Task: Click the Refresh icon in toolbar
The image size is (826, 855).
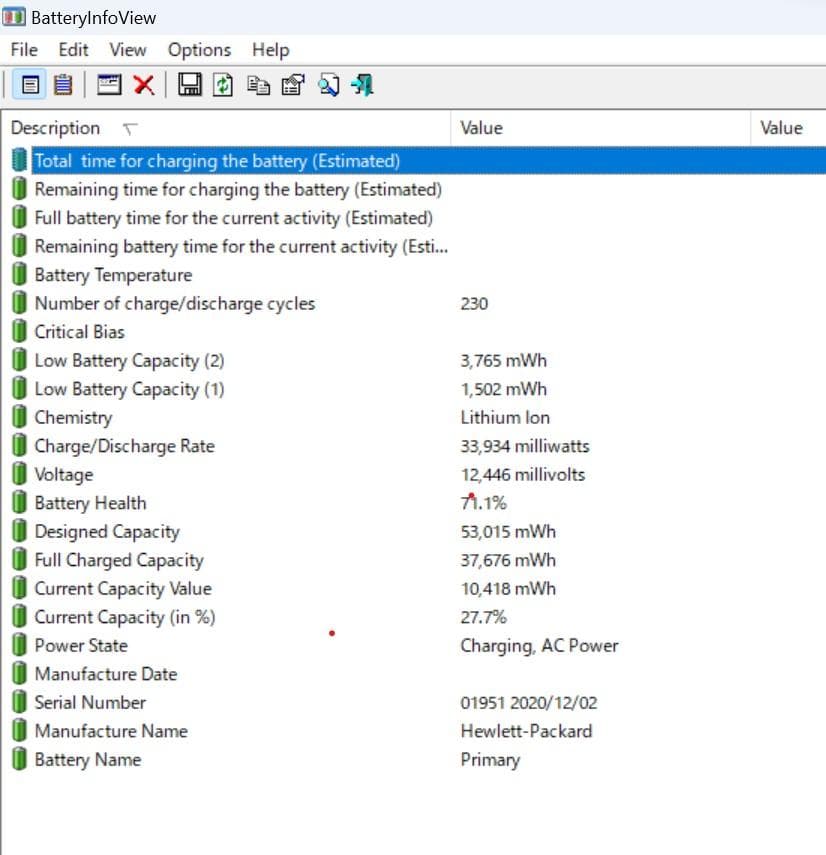Action: point(224,86)
